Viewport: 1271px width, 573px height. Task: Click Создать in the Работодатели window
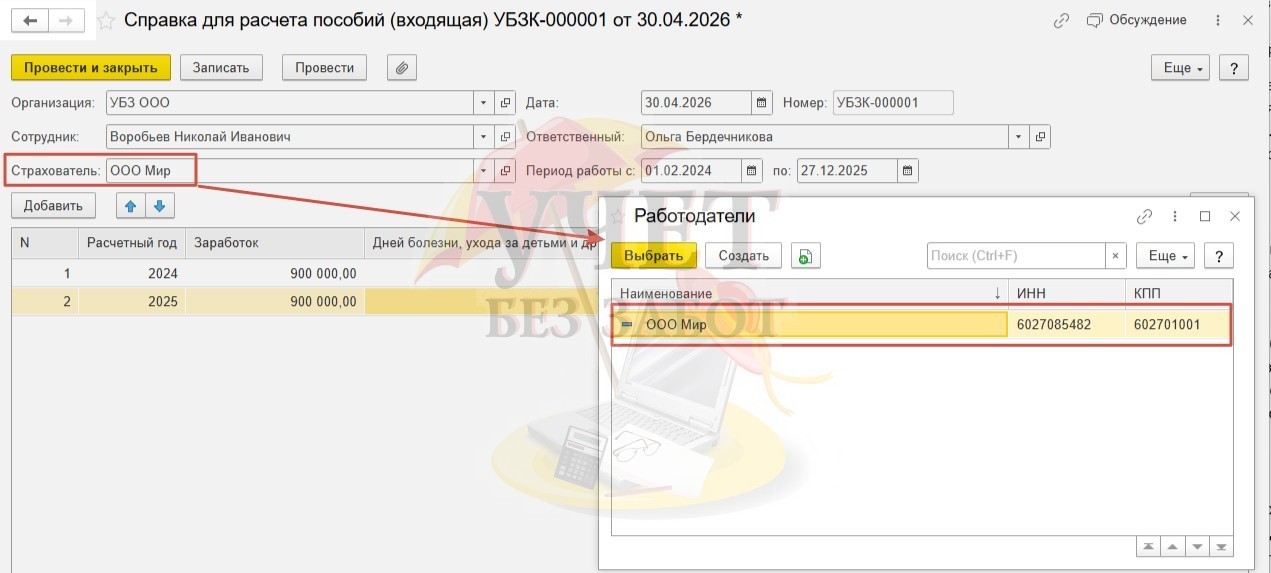pos(744,256)
